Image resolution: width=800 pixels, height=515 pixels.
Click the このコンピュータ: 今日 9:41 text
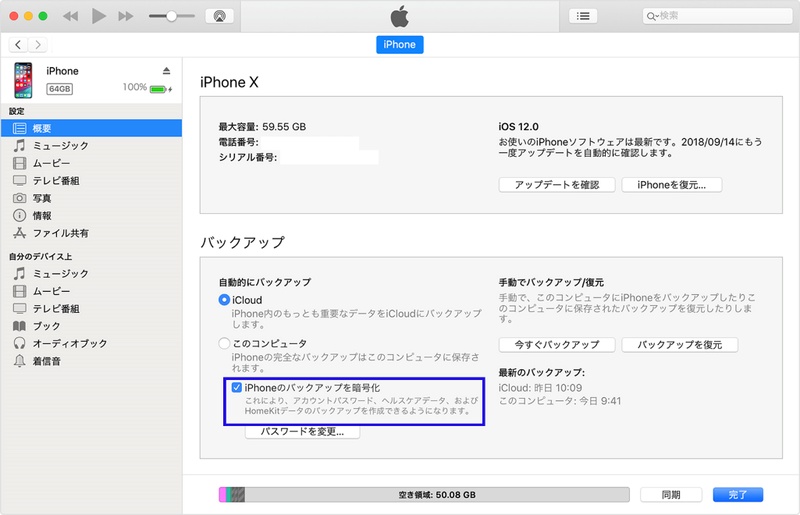(560, 401)
